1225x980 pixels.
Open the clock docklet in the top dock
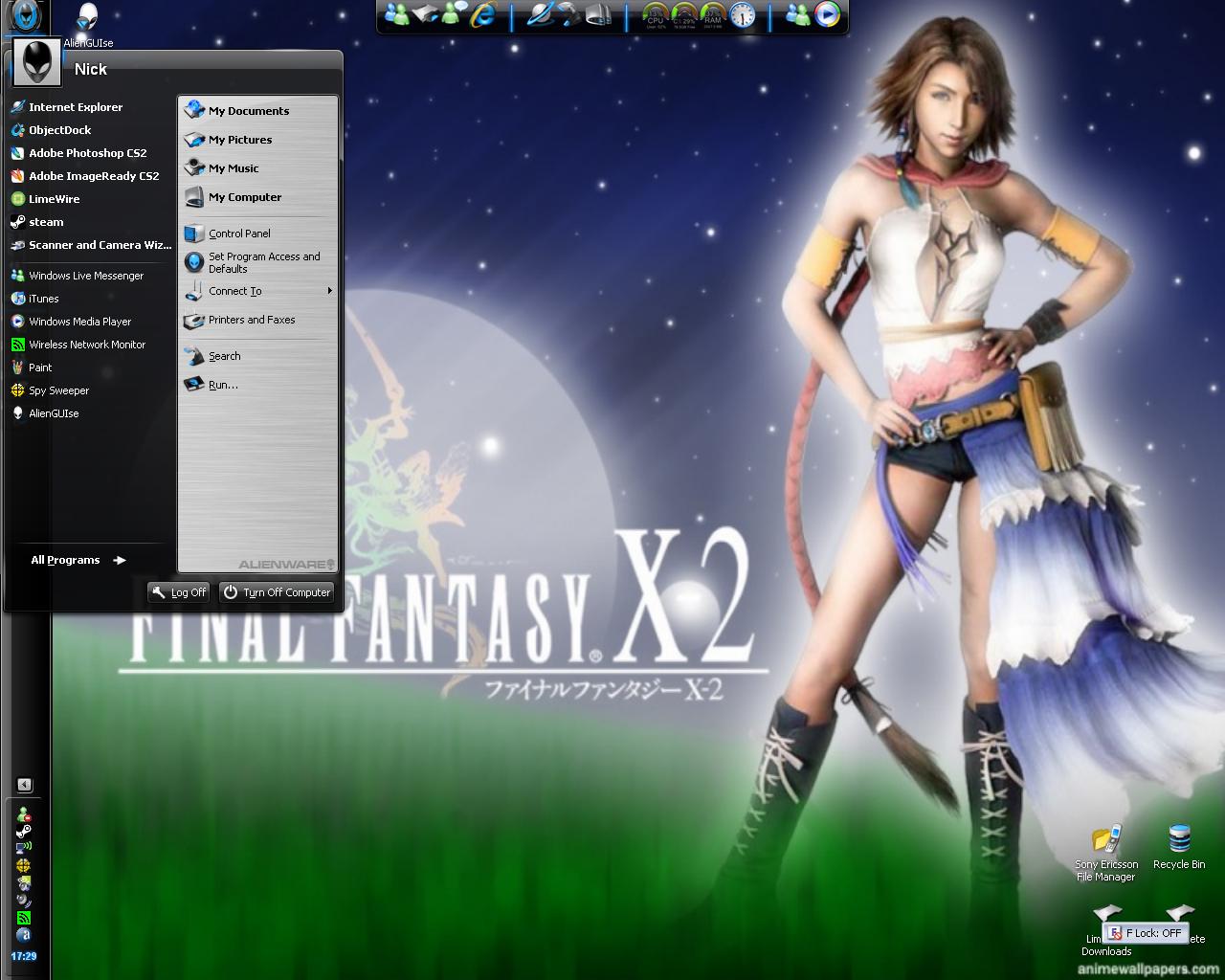(x=742, y=15)
